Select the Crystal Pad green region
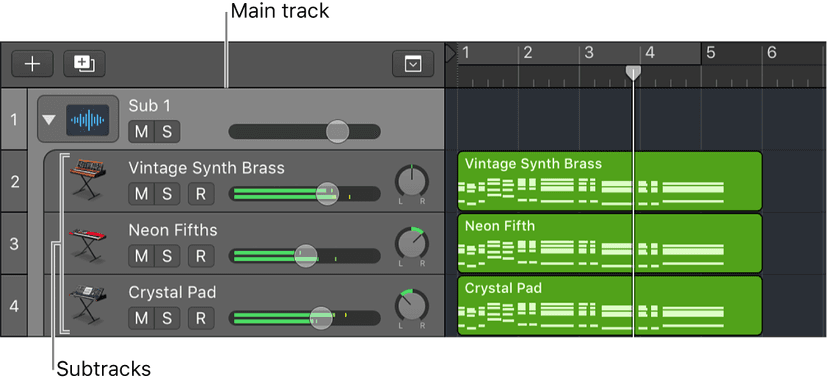Viewport: 828px width, 385px height. pos(610,305)
